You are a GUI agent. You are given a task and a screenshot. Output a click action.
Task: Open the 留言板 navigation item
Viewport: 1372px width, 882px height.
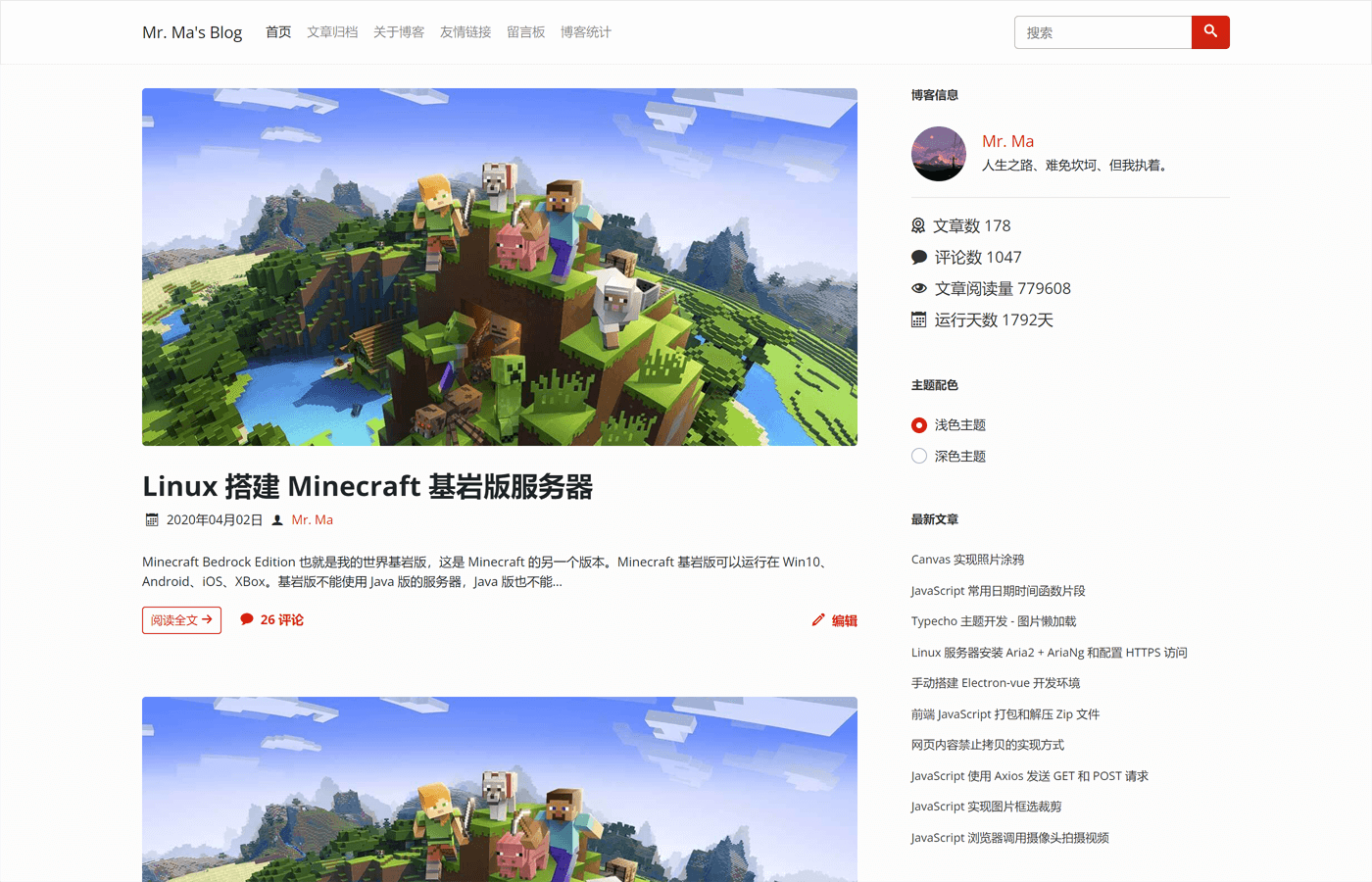(526, 32)
